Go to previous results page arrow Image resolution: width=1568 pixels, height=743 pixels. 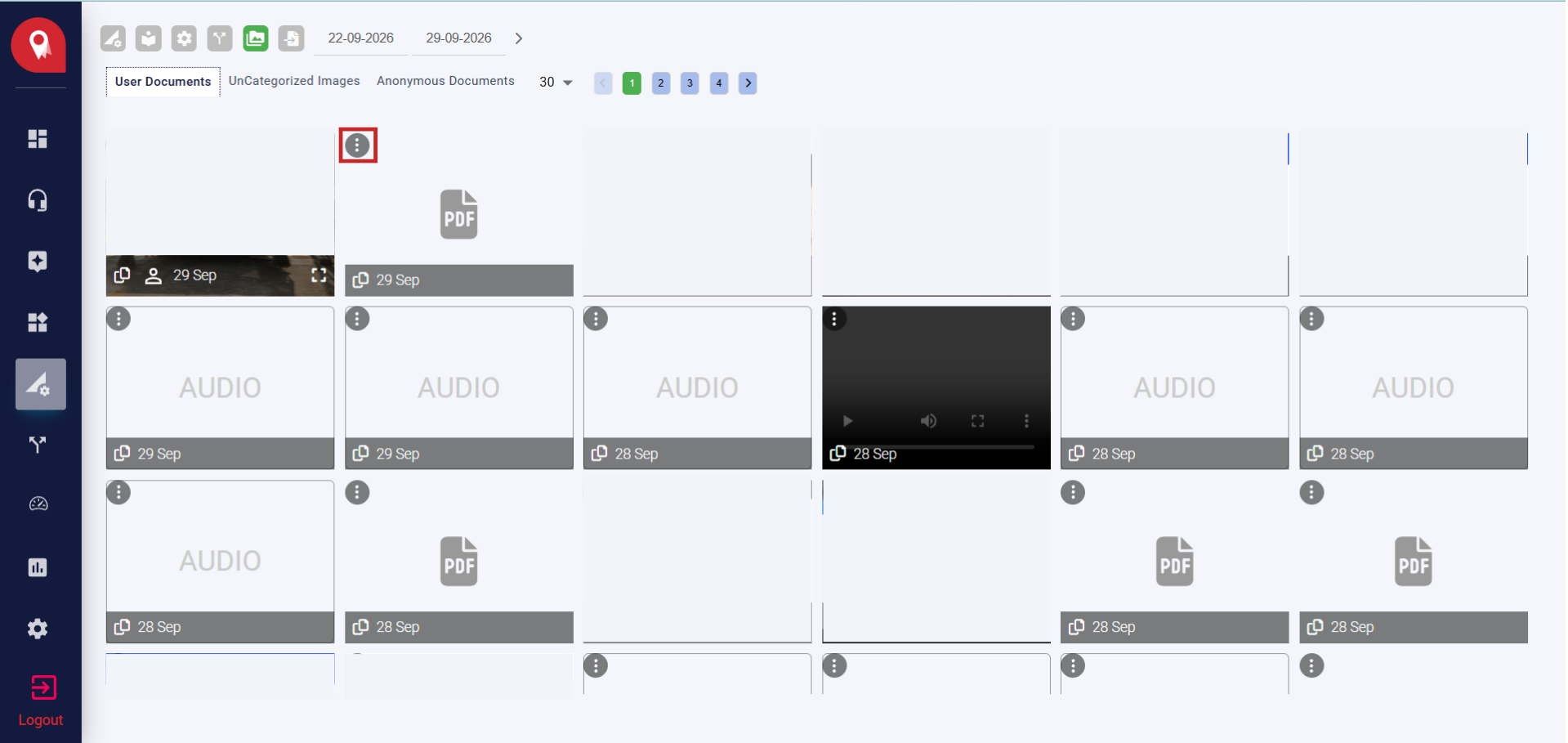[x=603, y=83]
